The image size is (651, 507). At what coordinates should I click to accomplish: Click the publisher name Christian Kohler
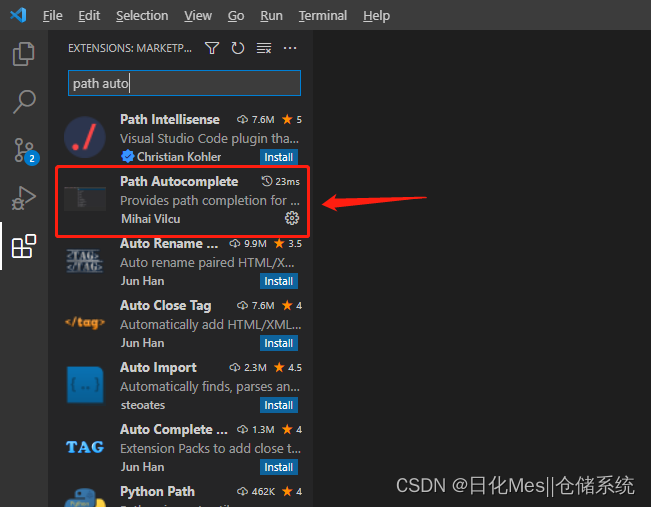[x=179, y=157]
